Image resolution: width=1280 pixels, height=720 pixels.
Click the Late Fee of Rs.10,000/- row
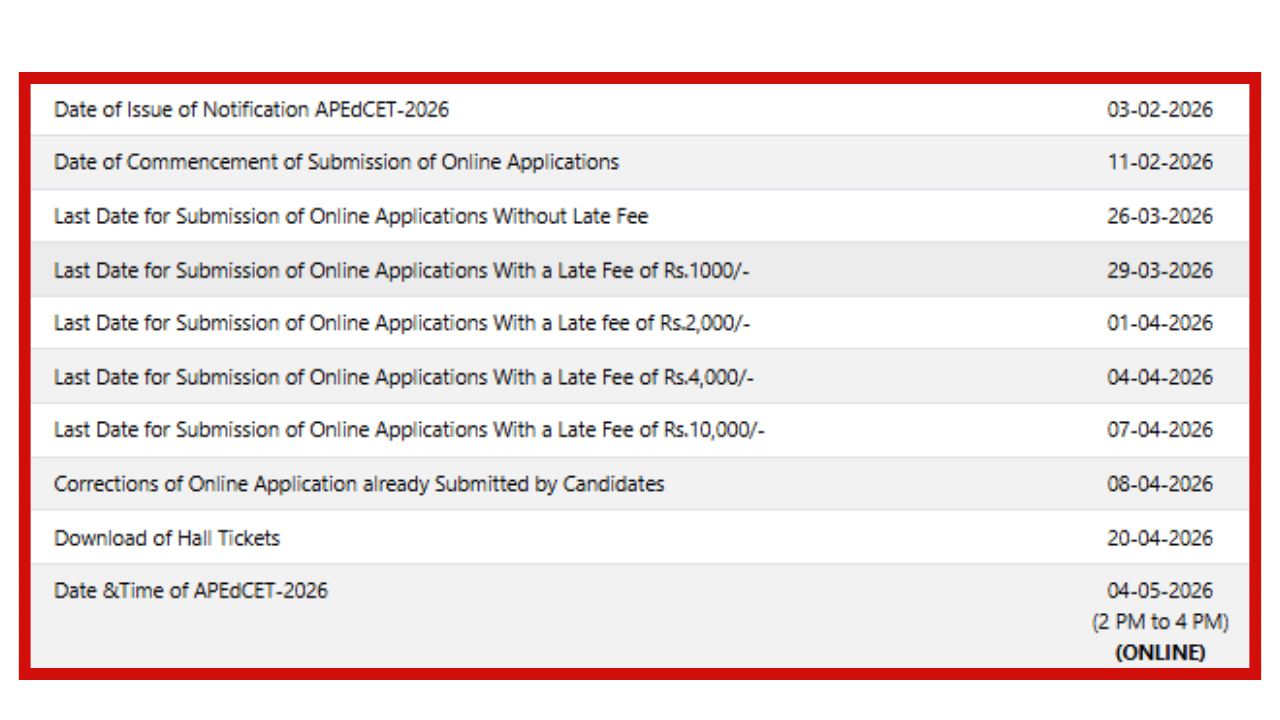coord(409,430)
